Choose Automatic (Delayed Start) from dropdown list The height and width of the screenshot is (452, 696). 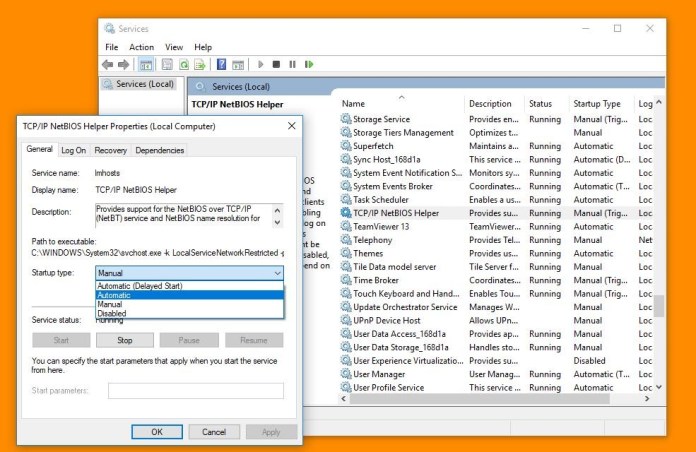[x=189, y=285]
